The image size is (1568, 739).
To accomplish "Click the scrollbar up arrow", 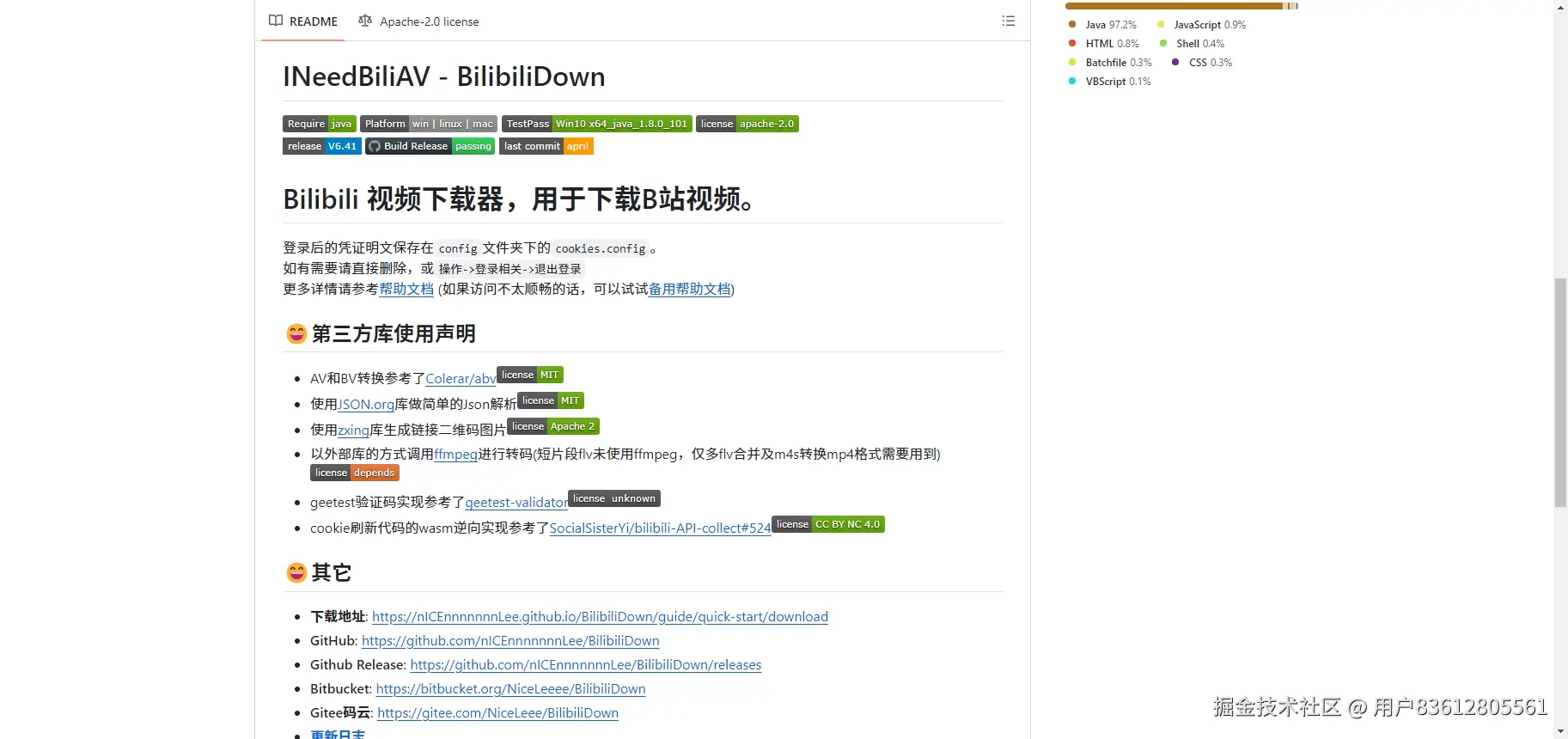I will pos(1560,7).
